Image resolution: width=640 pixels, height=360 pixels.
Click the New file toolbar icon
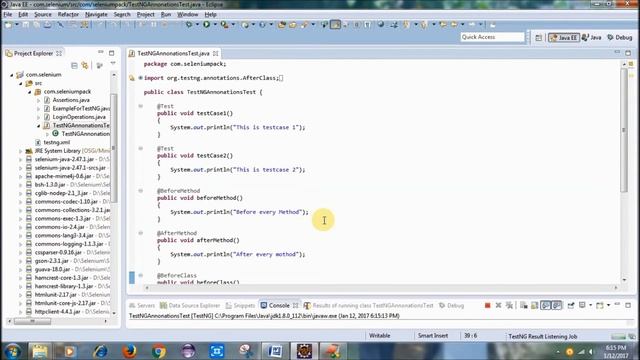click(x=8, y=25)
